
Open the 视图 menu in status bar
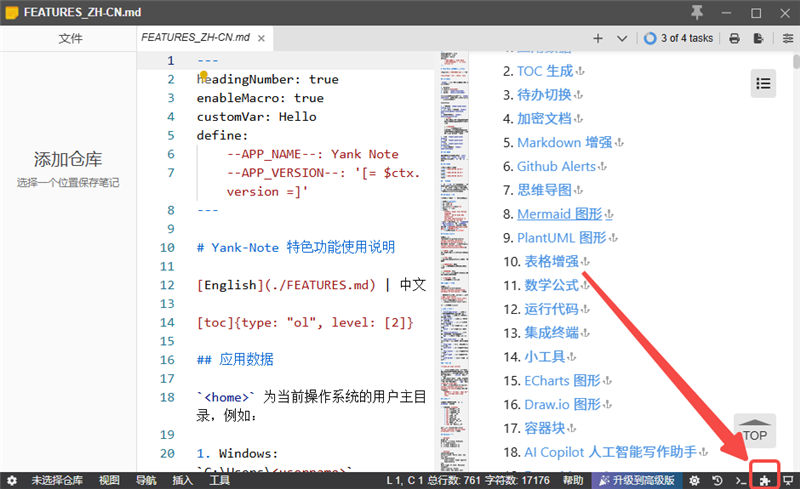point(109,480)
